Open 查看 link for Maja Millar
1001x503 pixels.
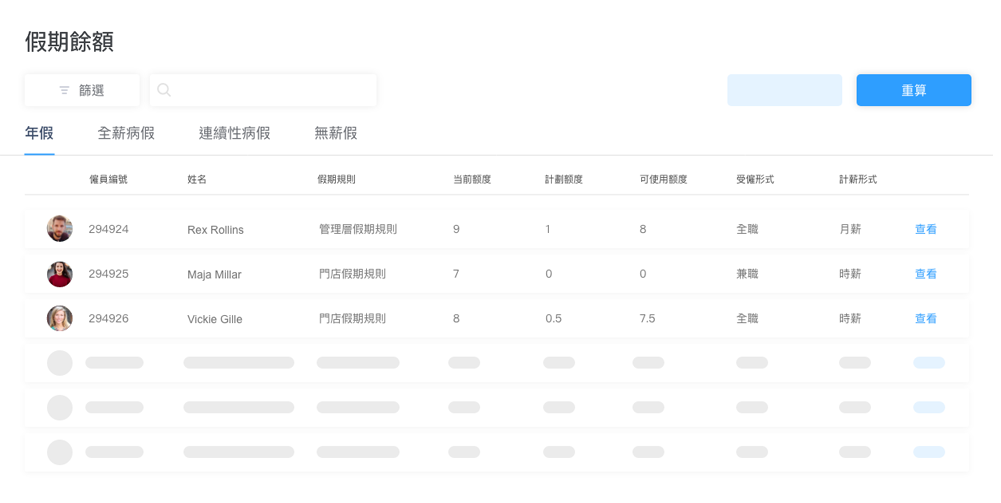[x=925, y=274]
